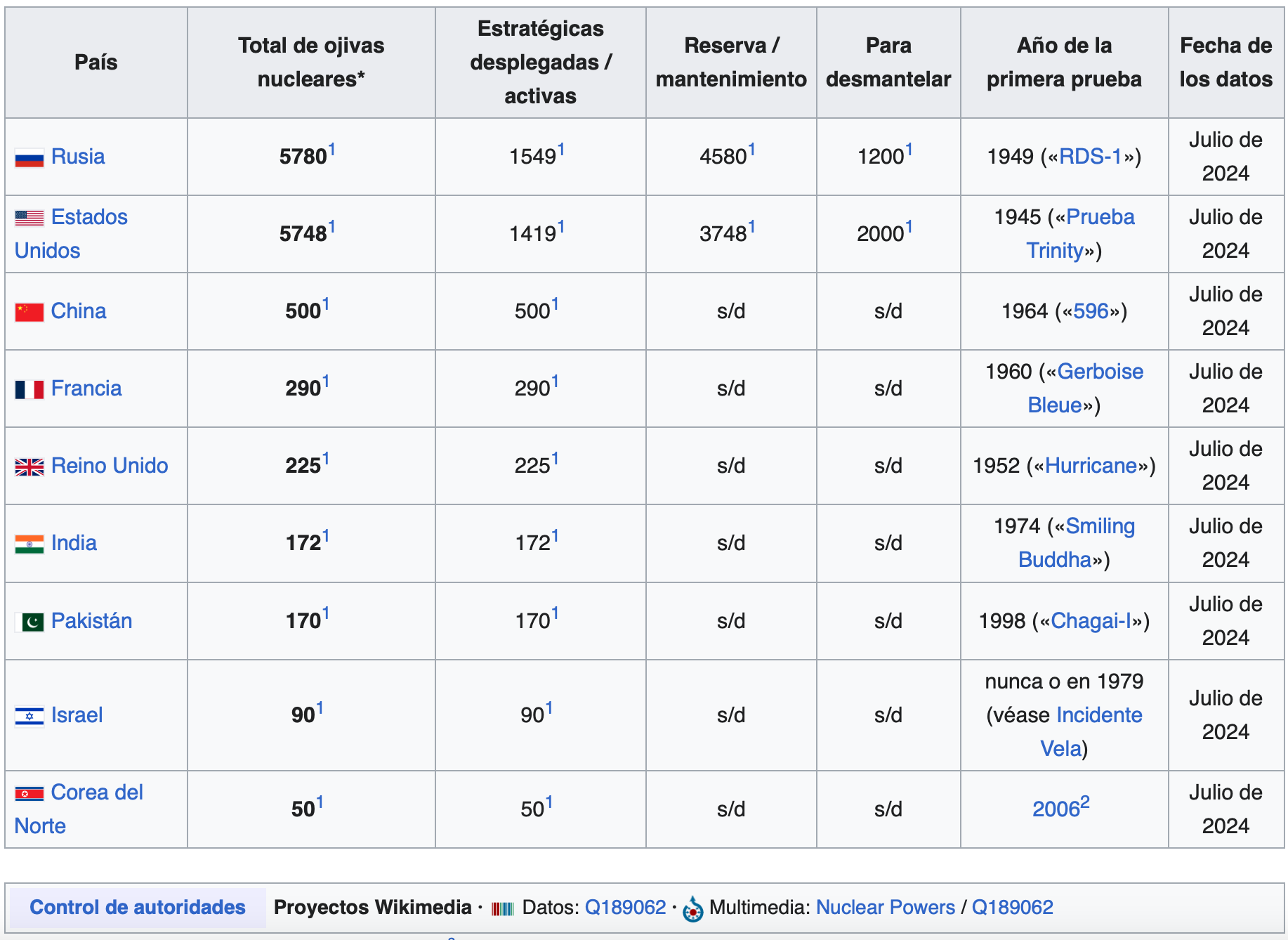Click the United Kingdom flag icon
The width and height of the screenshot is (1288, 940).
(29, 466)
